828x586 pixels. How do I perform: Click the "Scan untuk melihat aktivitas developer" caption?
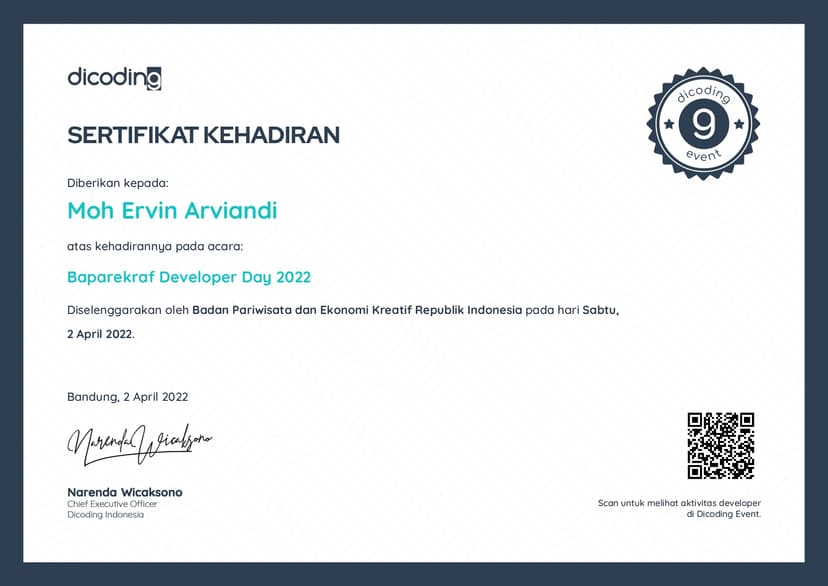coord(679,503)
